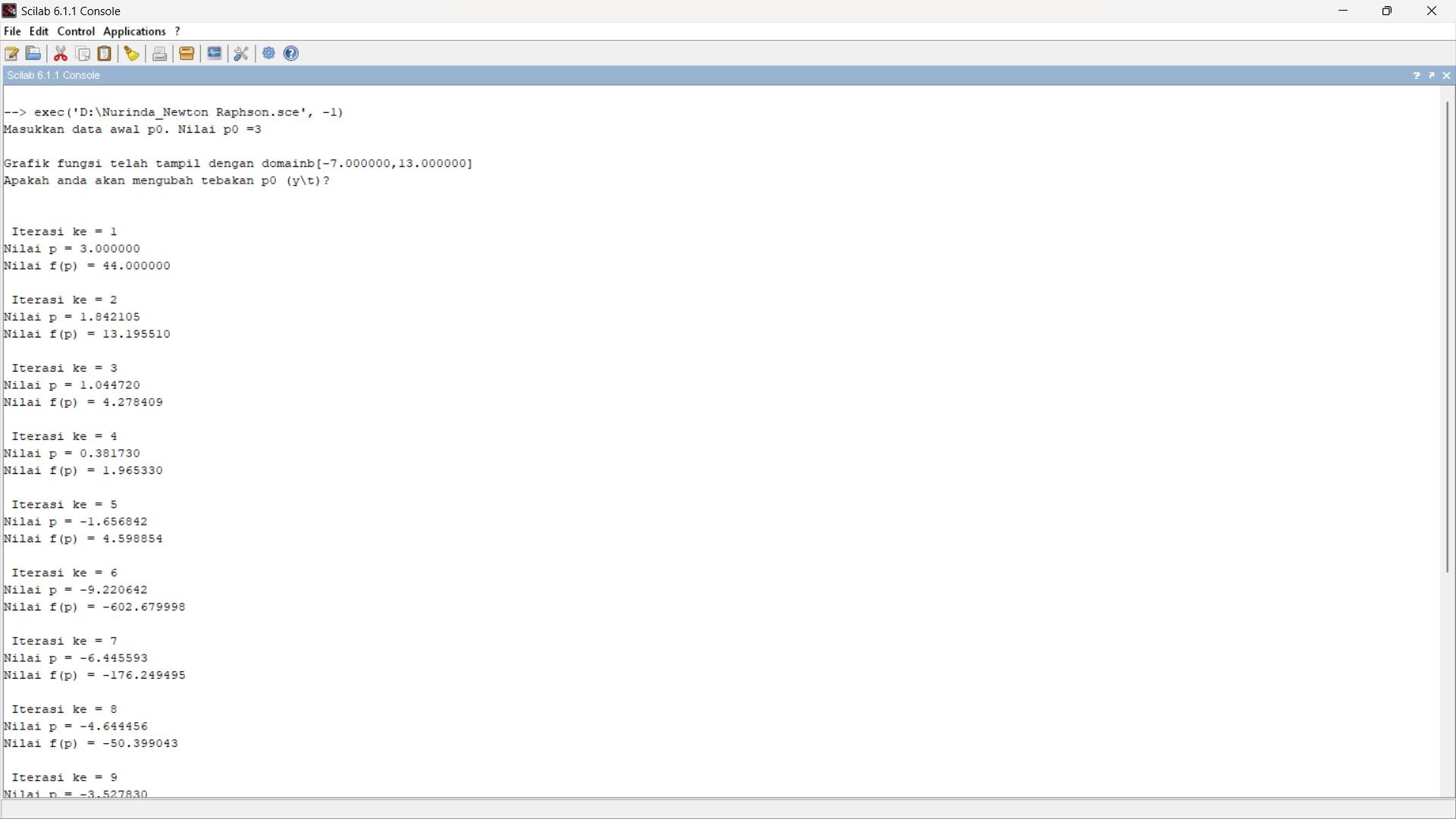Open the ? help menu

tap(178, 32)
